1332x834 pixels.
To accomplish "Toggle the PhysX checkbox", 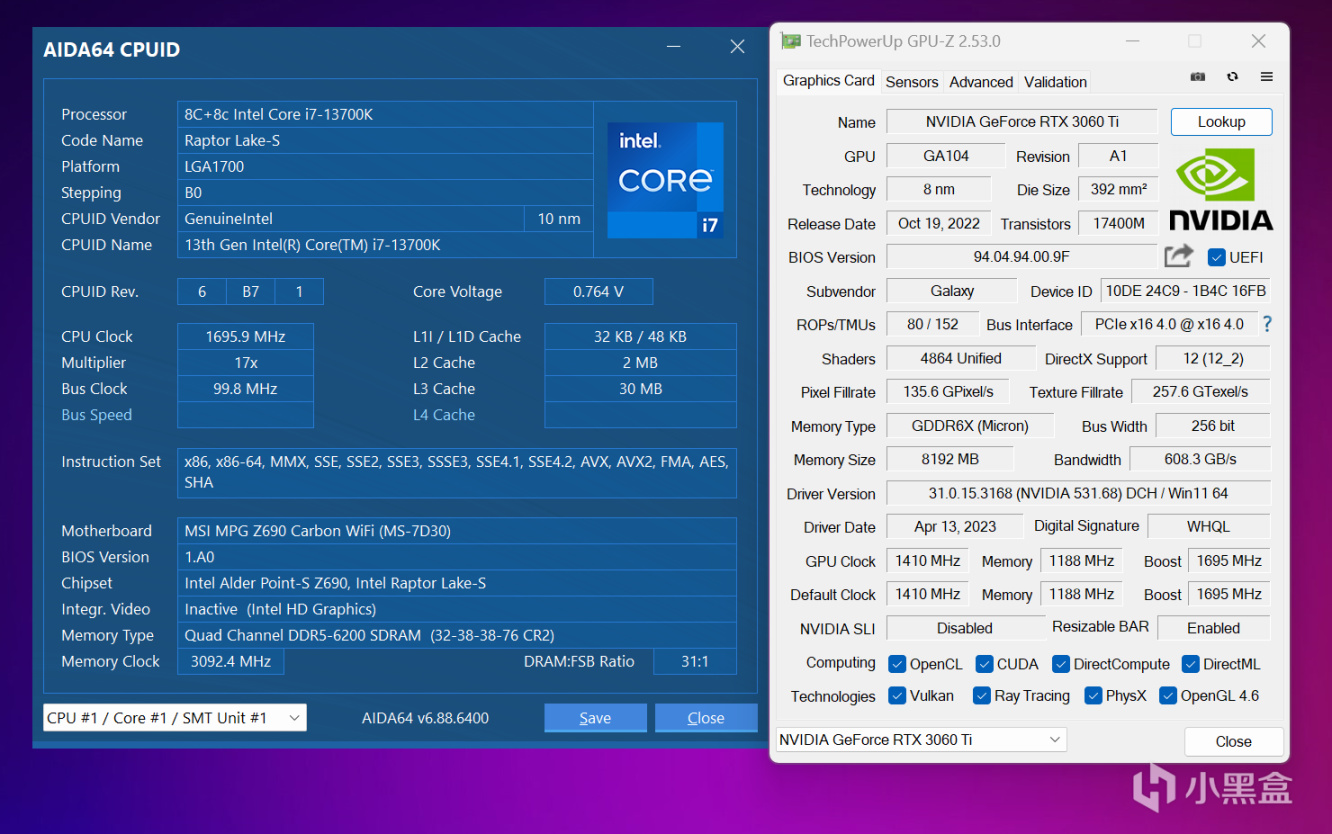I will pos(1092,696).
